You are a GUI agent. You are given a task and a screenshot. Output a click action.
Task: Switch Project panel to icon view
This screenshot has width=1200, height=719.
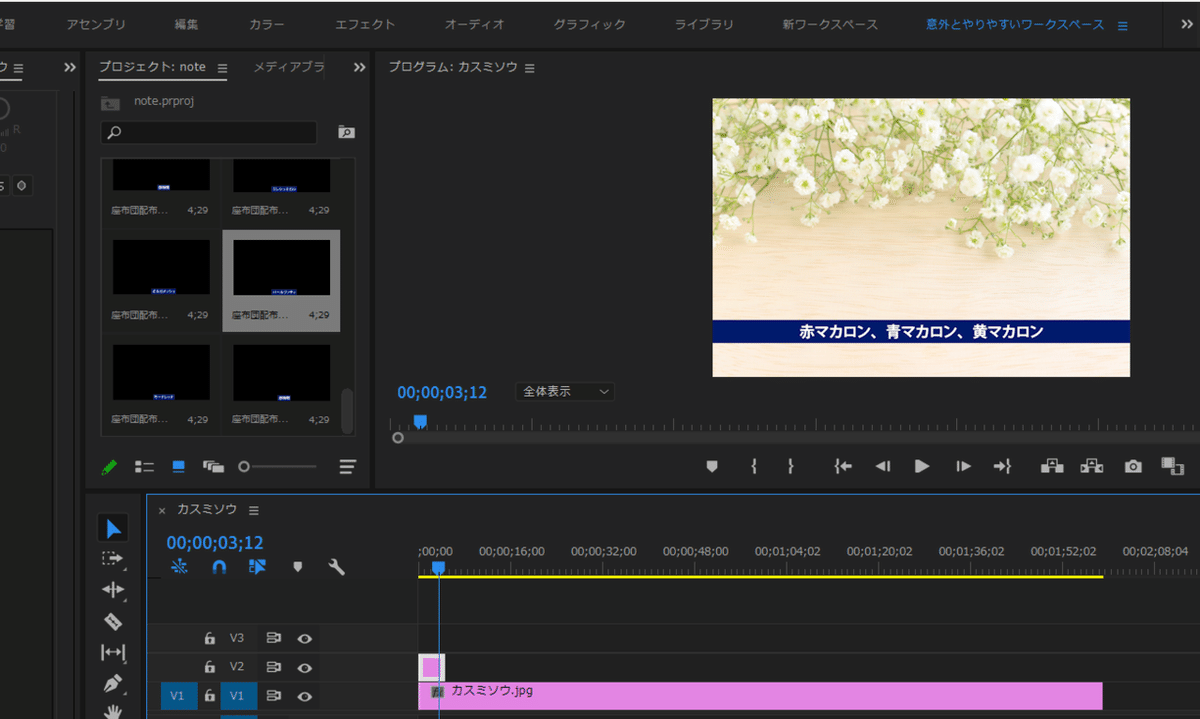click(x=179, y=467)
